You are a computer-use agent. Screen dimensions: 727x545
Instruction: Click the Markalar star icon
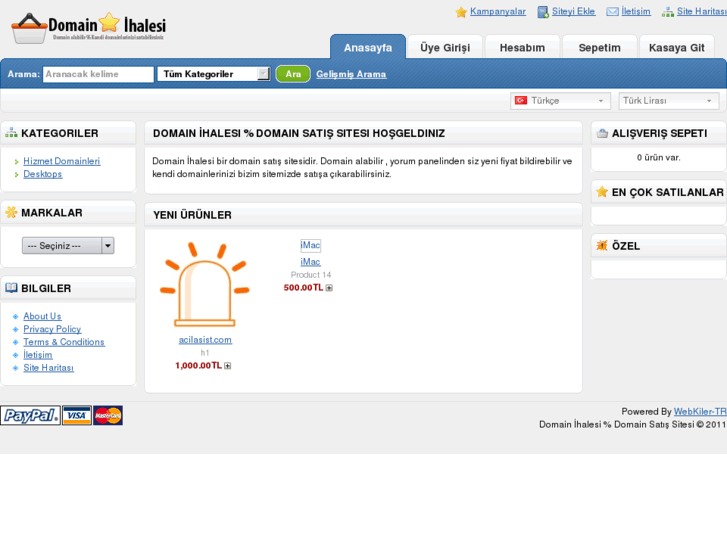tap(11, 212)
